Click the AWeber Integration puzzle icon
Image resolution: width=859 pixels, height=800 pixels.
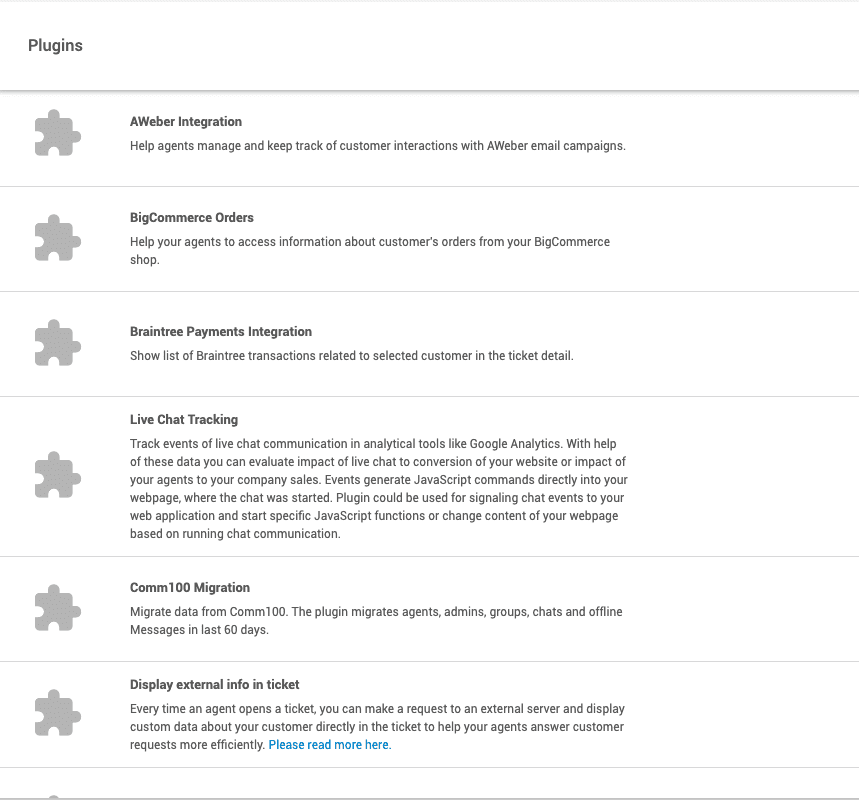point(58,134)
